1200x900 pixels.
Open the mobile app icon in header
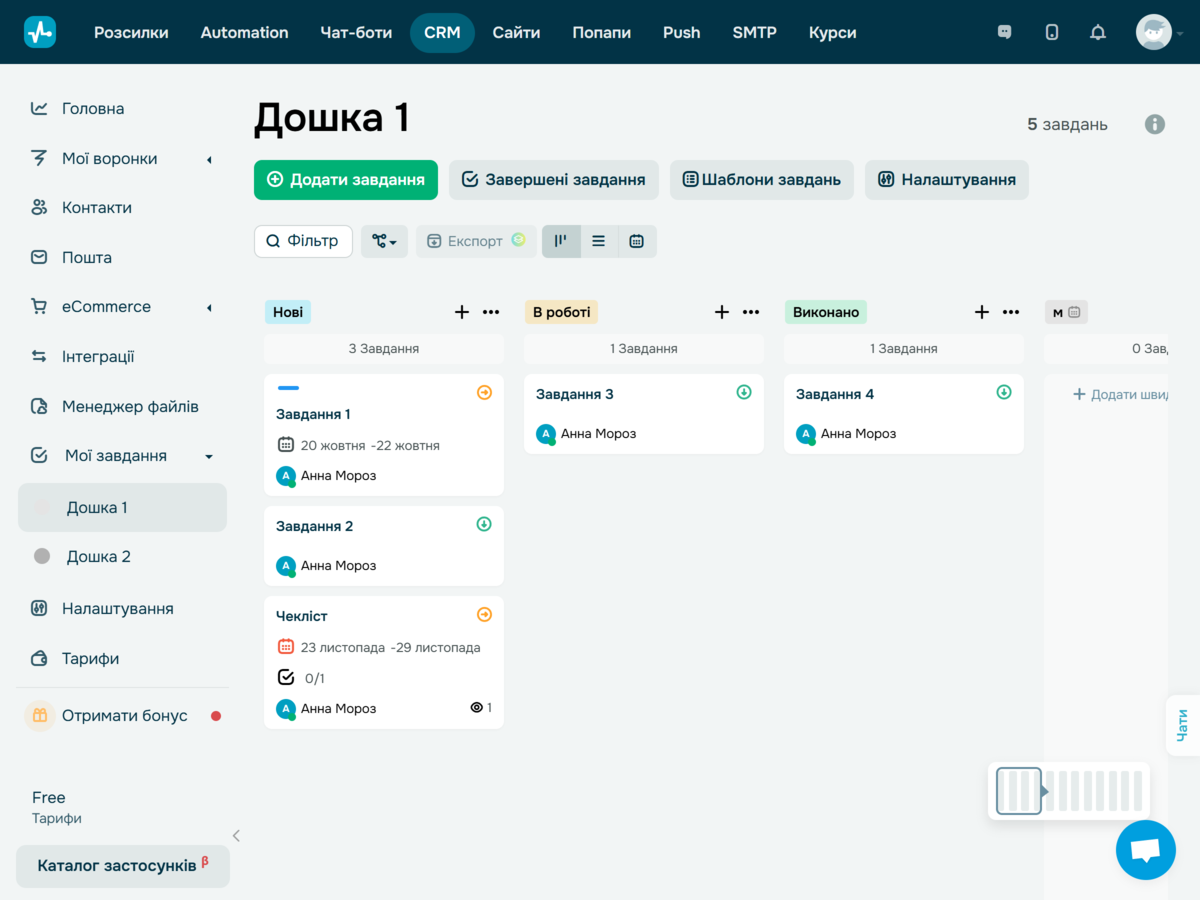tap(1051, 32)
